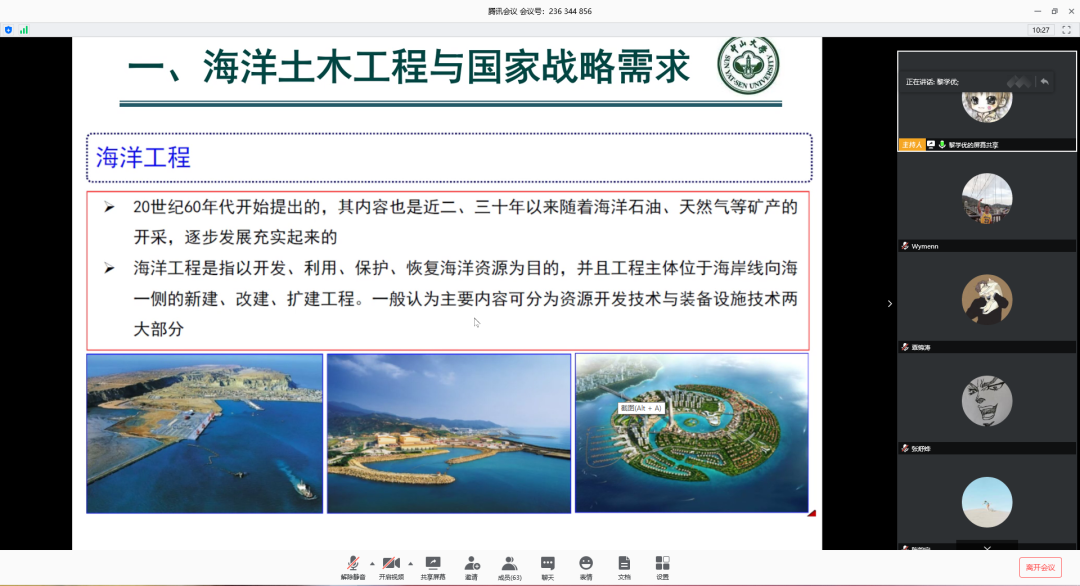Click the Share Screen (共享屏幕) icon
Image resolution: width=1080 pixels, height=586 pixels.
[433, 565]
